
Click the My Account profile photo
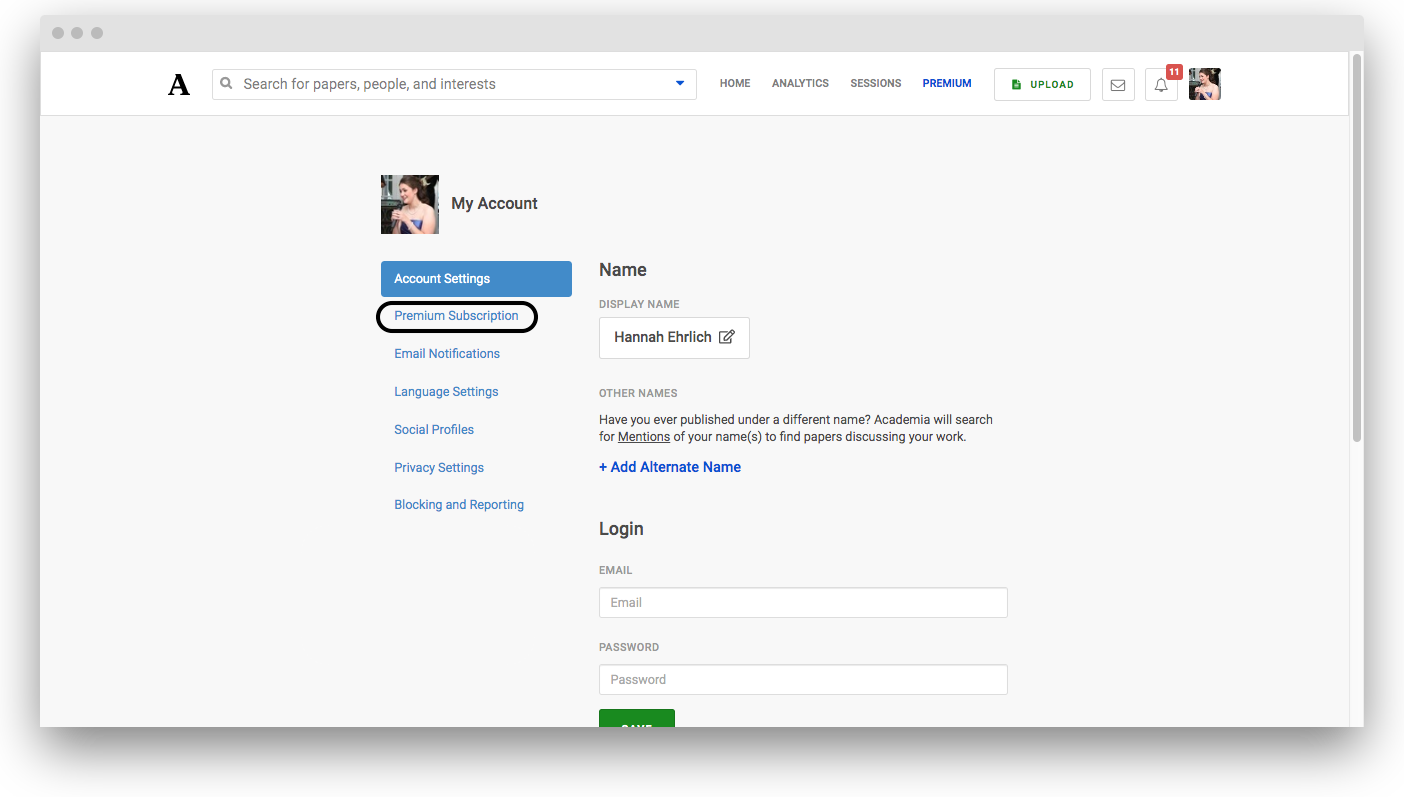[x=410, y=205]
